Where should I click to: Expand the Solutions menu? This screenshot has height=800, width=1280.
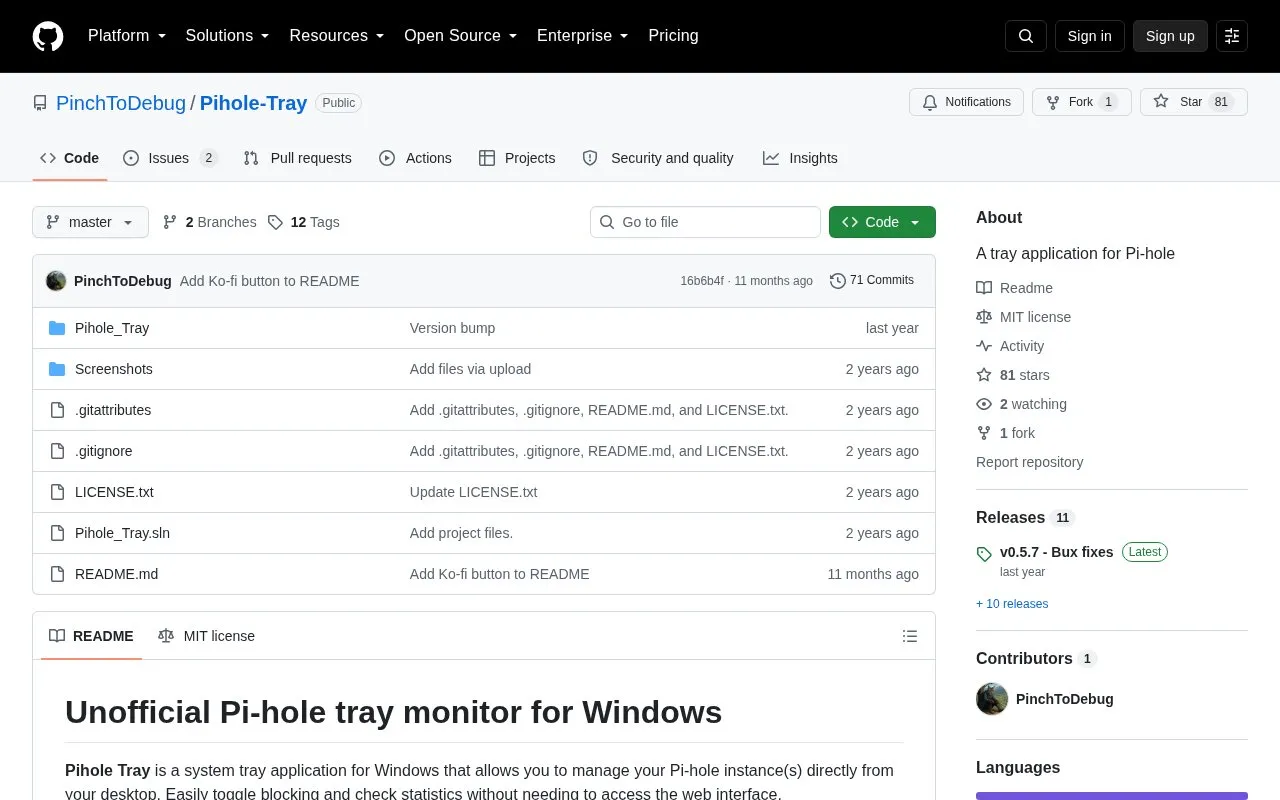pos(228,36)
